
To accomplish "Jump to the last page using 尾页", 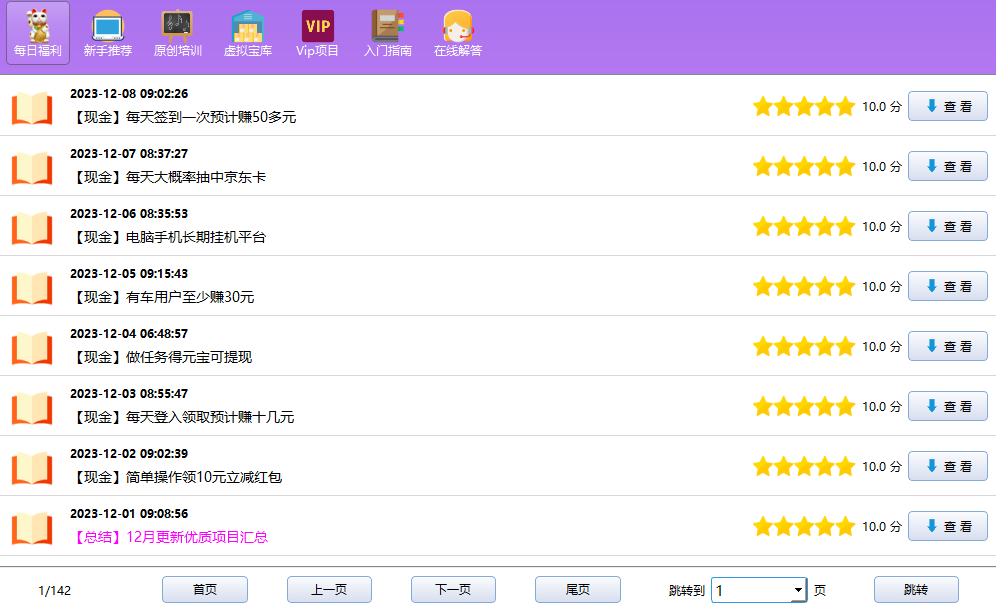I will click(x=579, y=590).
